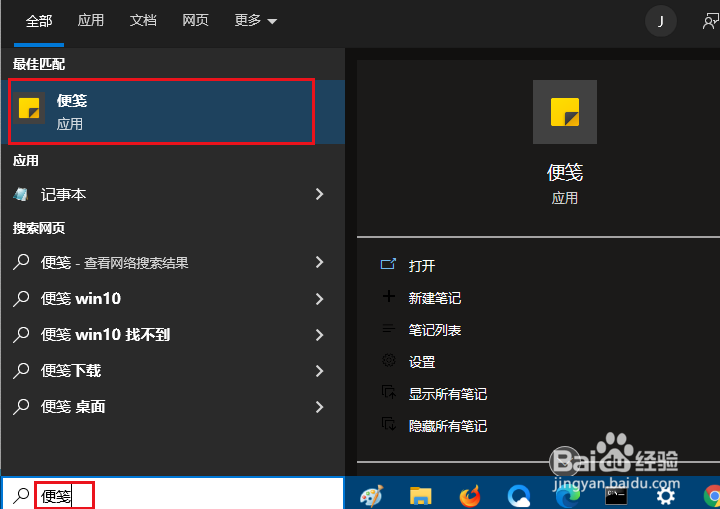Choose 笔记列表 action
The image size is (720, 509).
(x=435, y=330)
